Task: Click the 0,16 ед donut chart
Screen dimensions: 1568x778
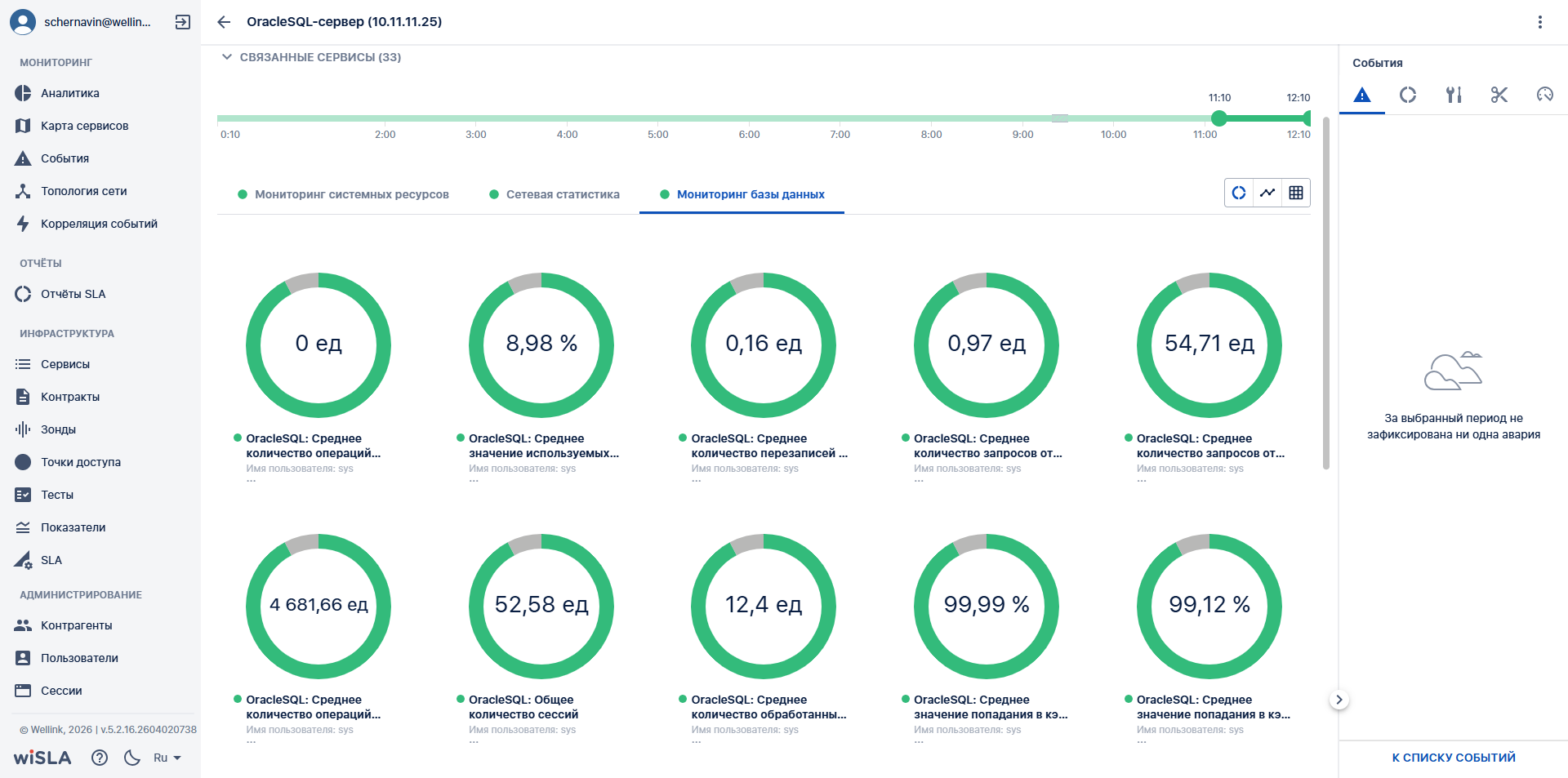Action: point(764,345)
